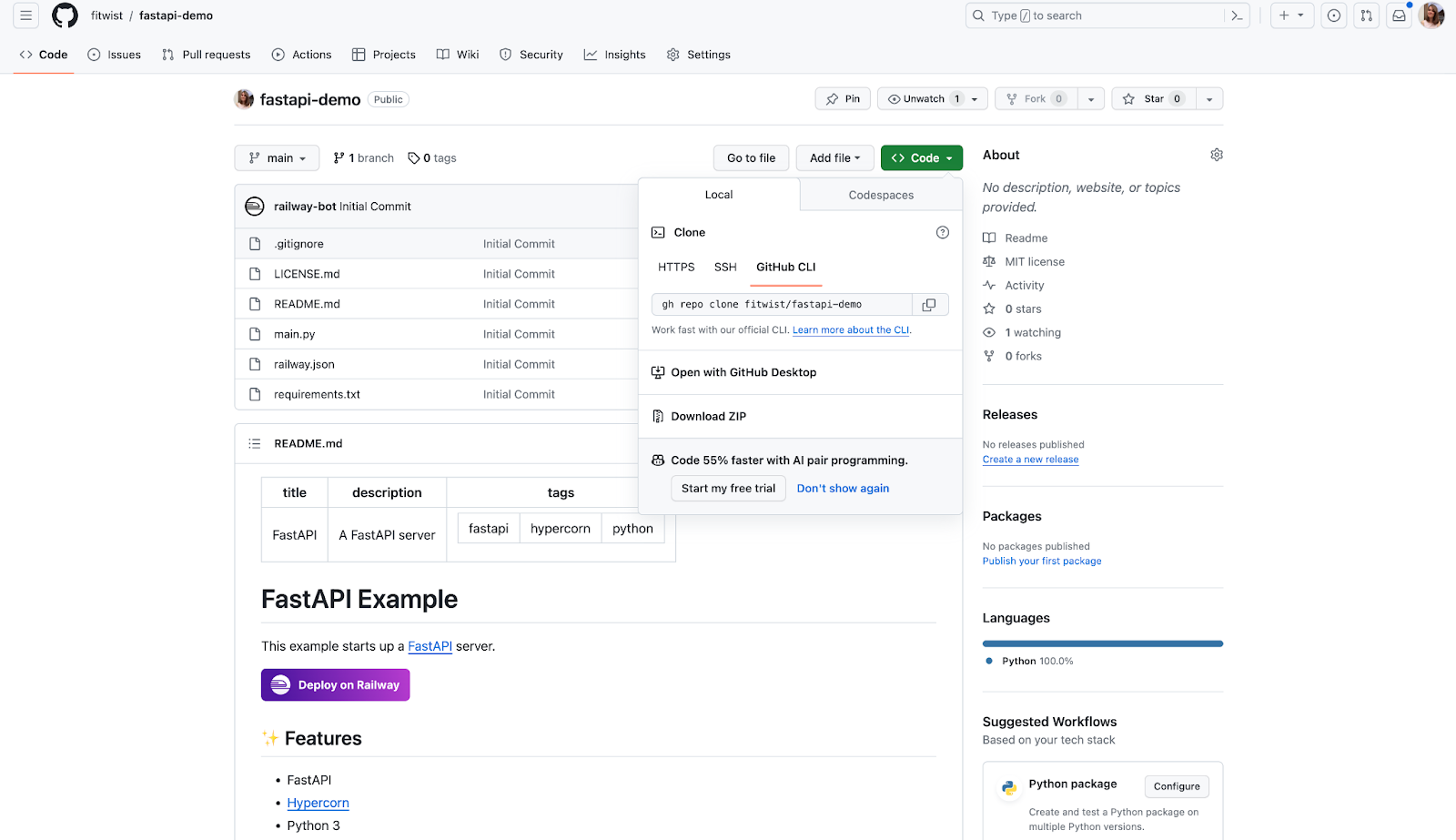
Task: Open the notifications inbox
Action: 1399,15
